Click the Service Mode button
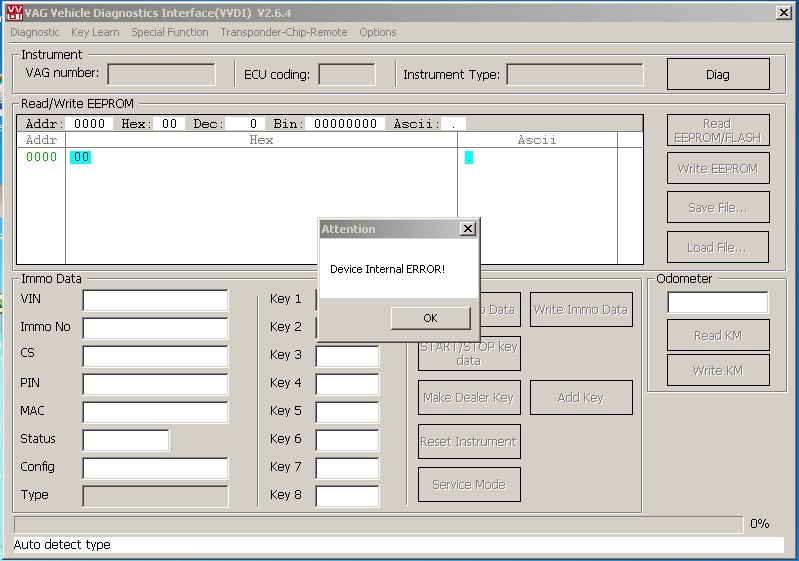The image size is (799, 561). tap(469, 485)
